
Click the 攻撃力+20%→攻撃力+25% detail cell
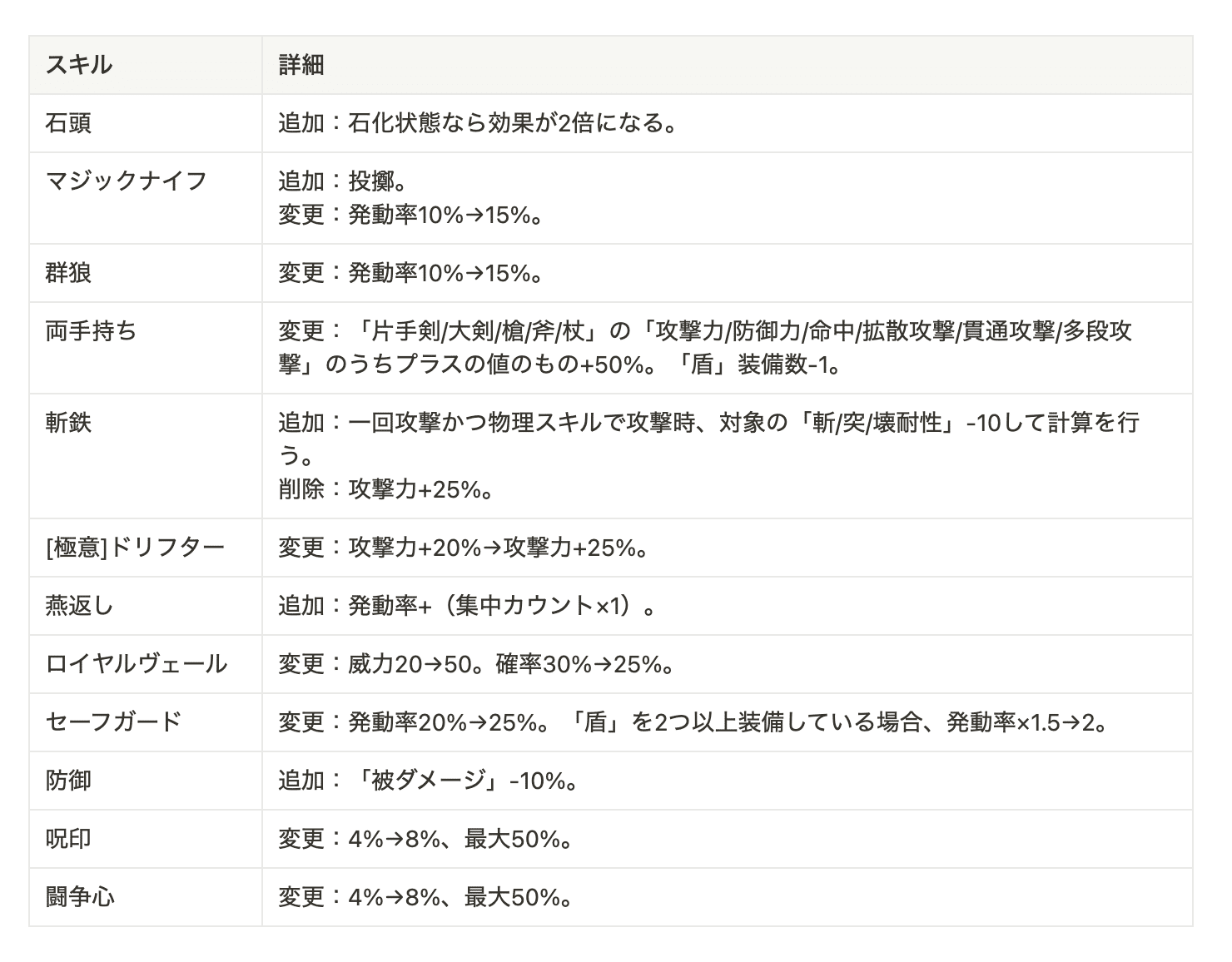pyautogui.click(x=727, y=548)
